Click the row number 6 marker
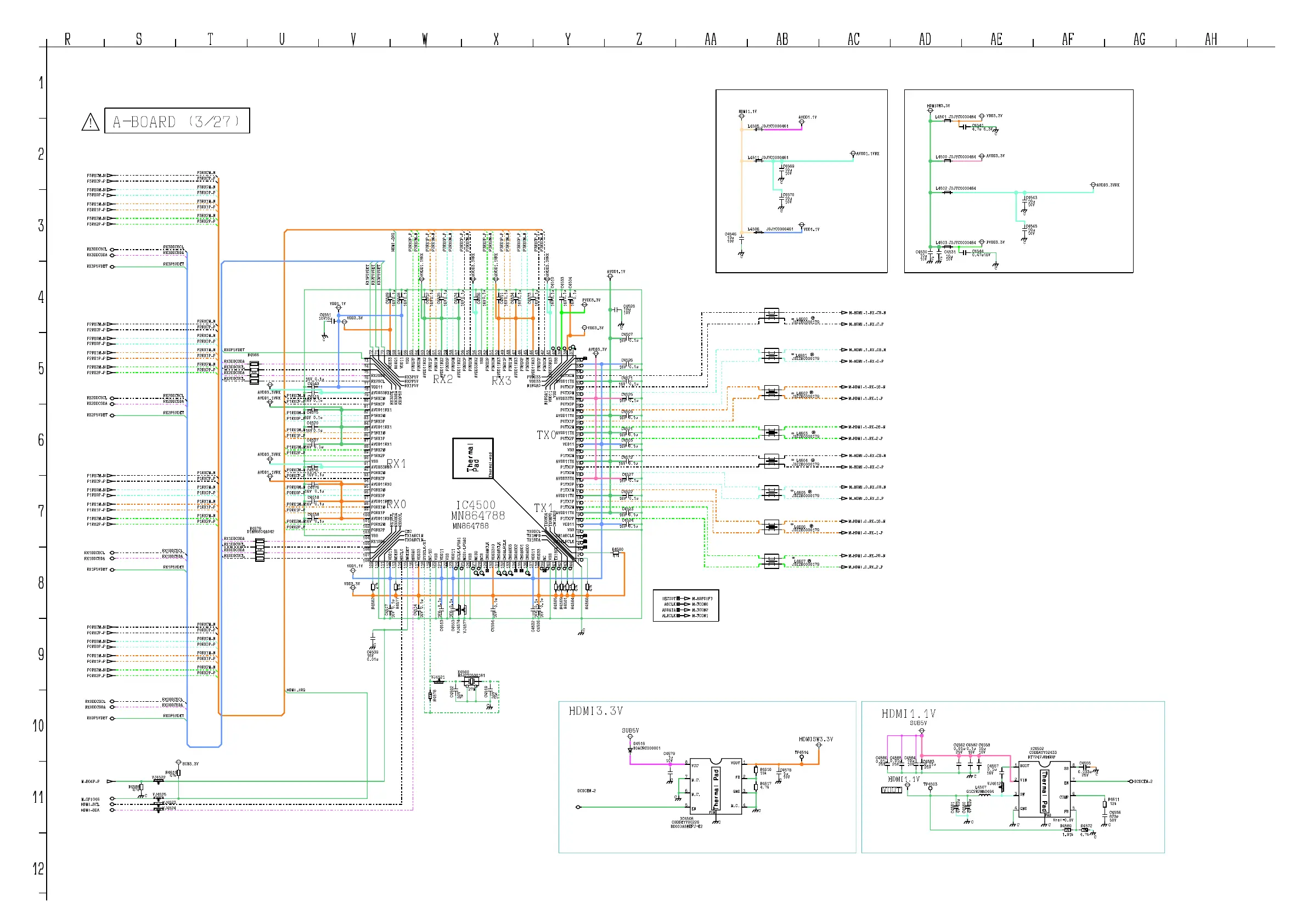 (41, 440)
